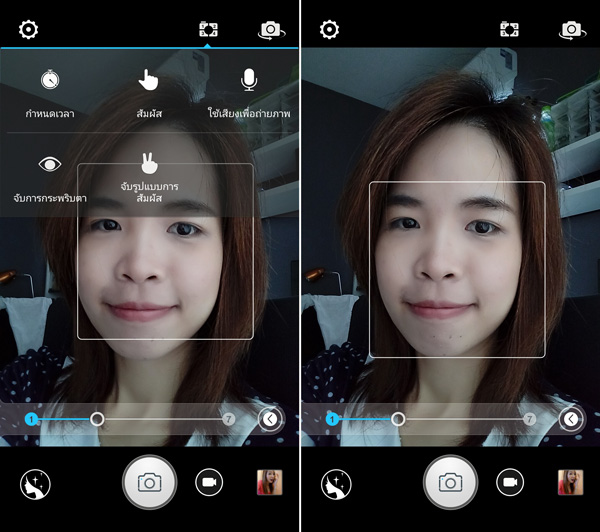600x532 pixels.
Task: Start video recording in right screenshot
Action: click(510, 482)
